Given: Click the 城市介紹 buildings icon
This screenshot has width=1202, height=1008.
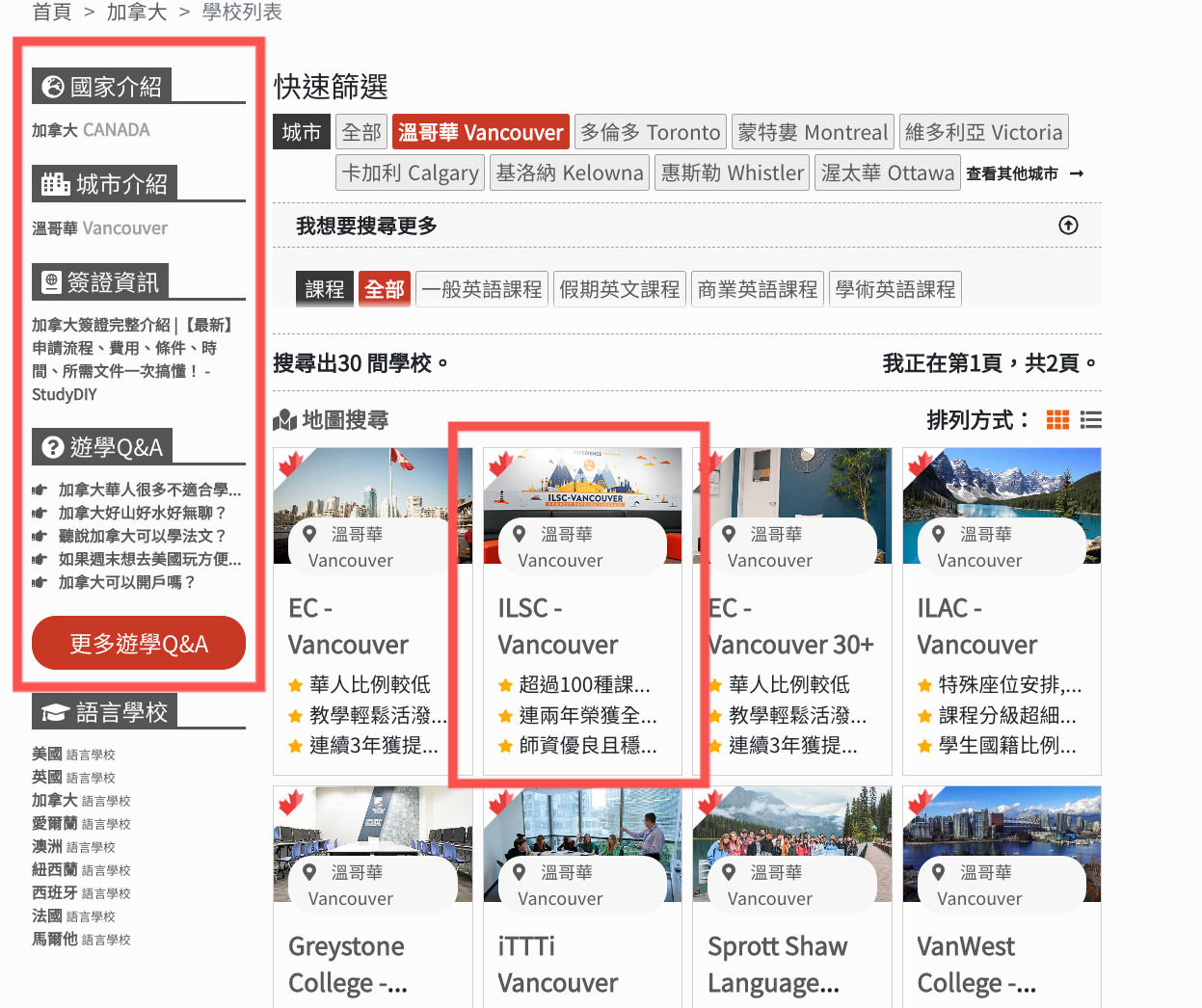Looking at the screenshot, I should click(x=56, y=183).
